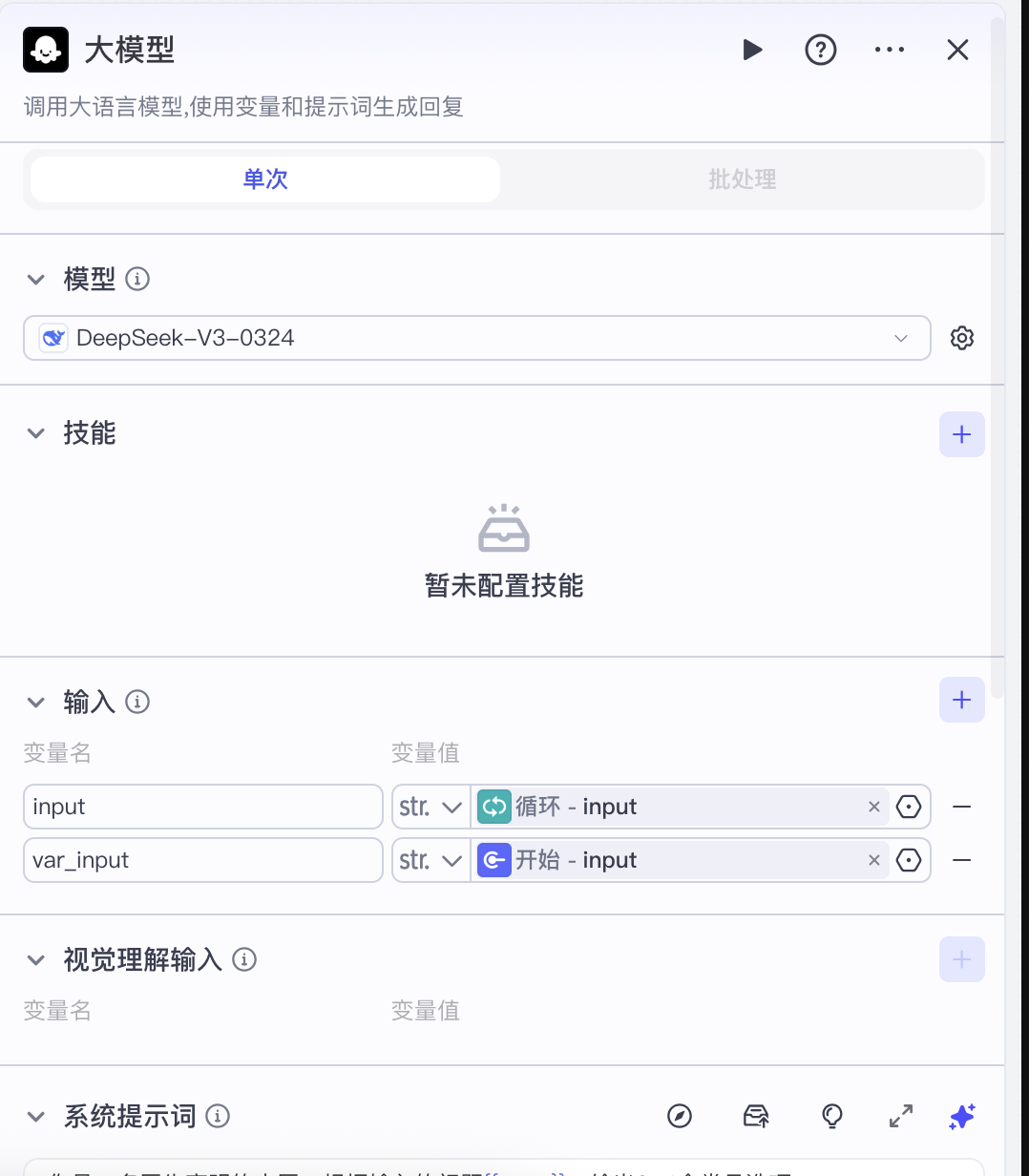Click the 视觉理解输入 plus button
The image size is (1029, 1176).
click(962, 959)
